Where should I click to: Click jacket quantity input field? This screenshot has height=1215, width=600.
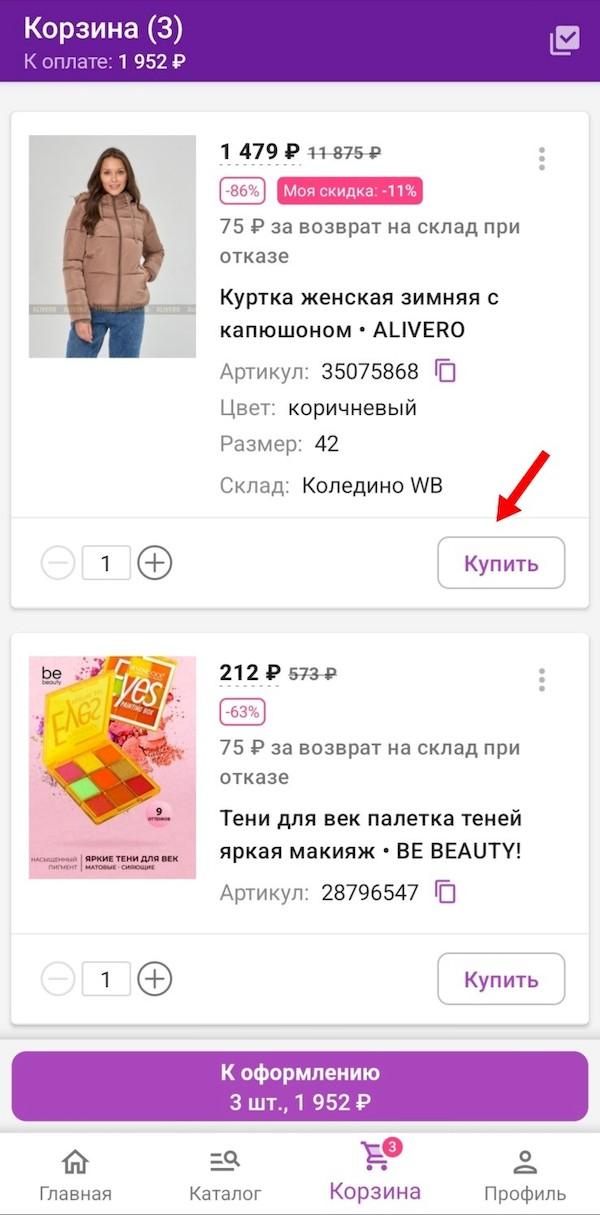click(x=106, y=563)
